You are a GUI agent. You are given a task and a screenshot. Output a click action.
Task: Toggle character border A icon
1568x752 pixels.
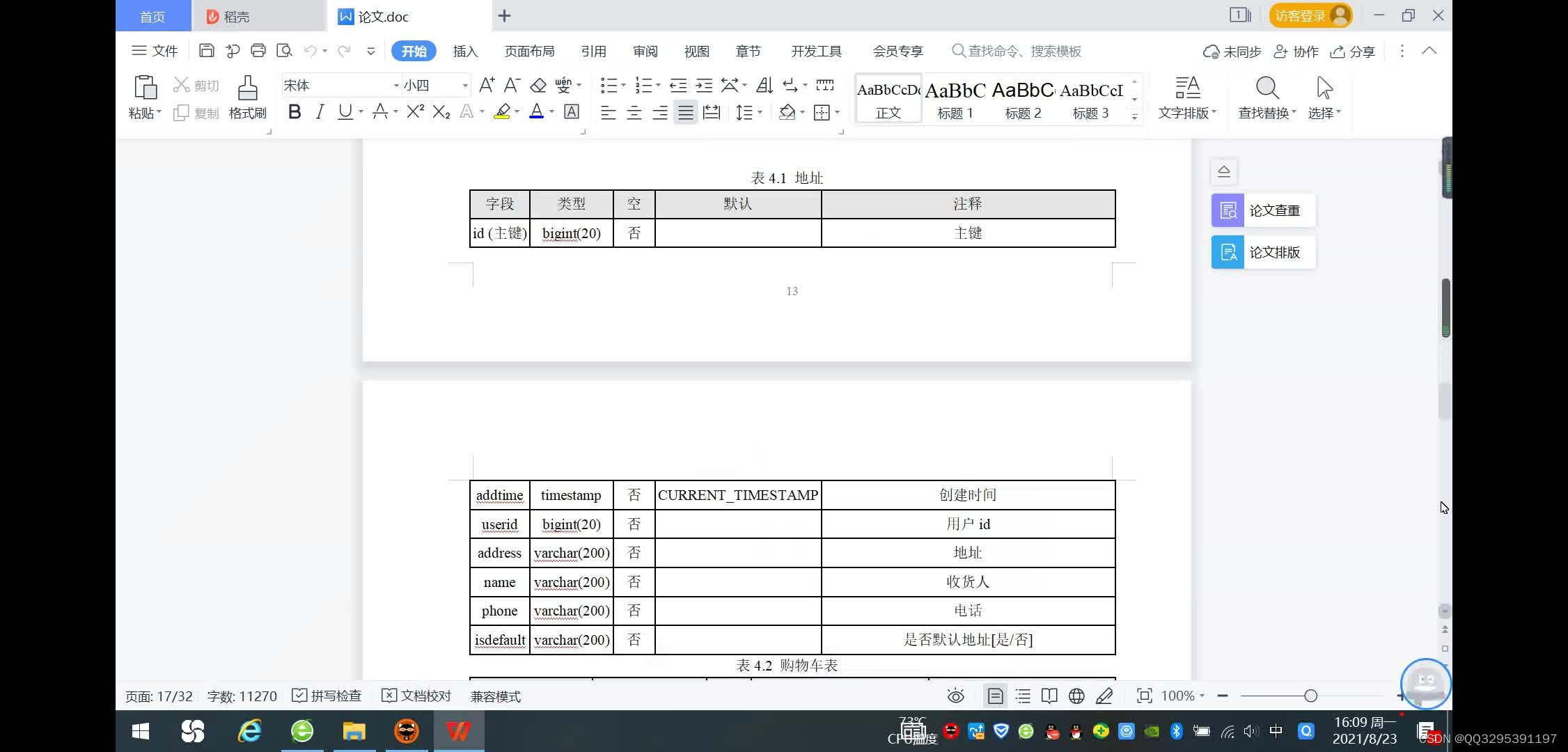[x=572, y=111]
